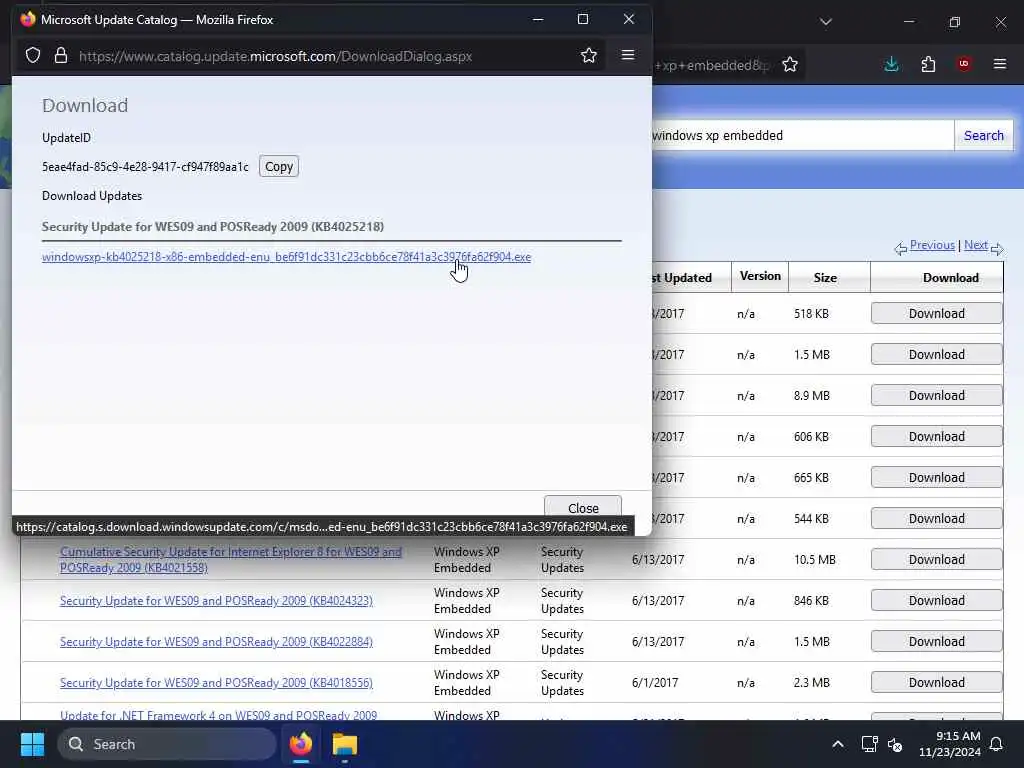Click the Next page link
Screen dimensions: 1024x768
coord(976,245)
